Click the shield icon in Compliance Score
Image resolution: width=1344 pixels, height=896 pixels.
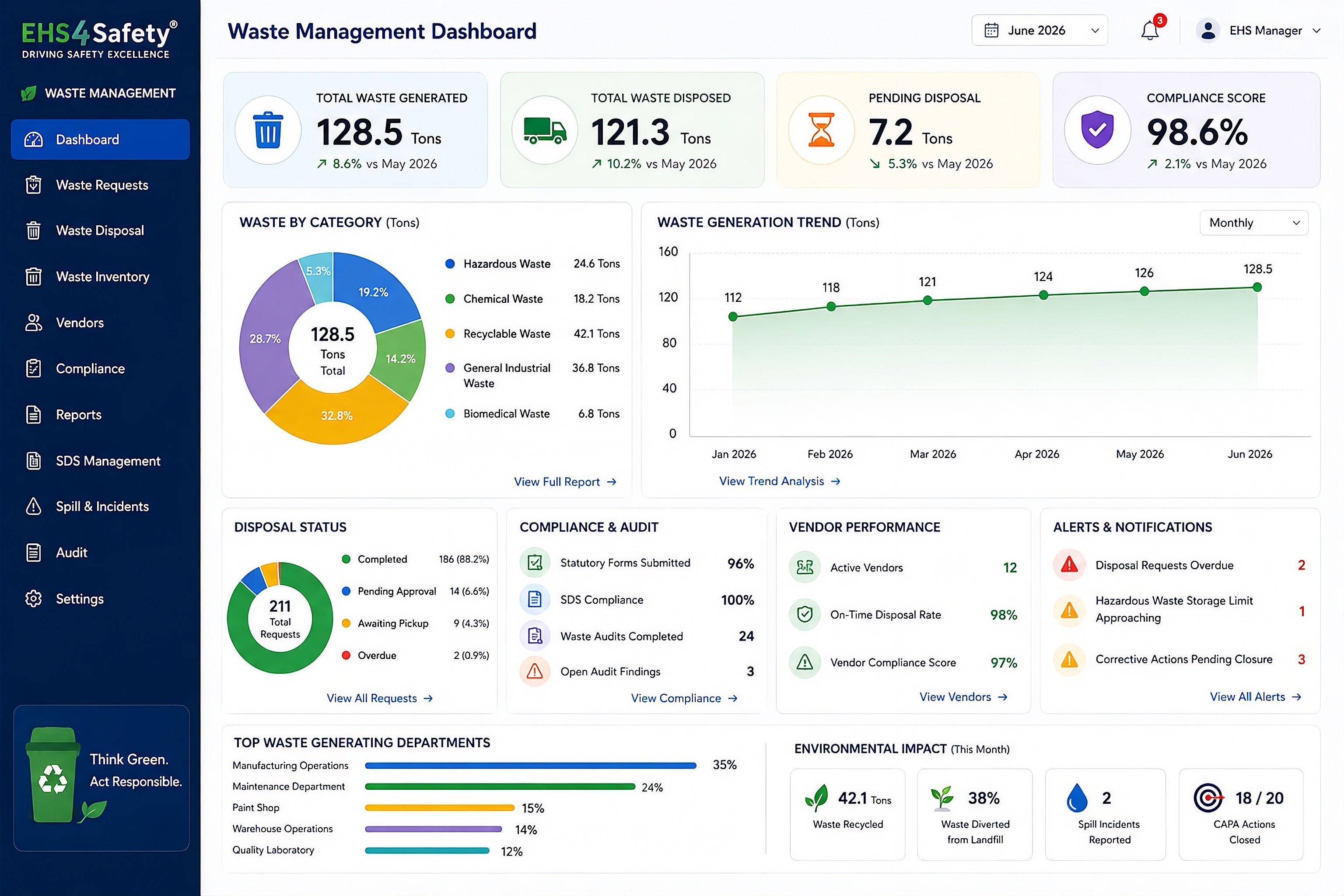[x=1097, y=129]
